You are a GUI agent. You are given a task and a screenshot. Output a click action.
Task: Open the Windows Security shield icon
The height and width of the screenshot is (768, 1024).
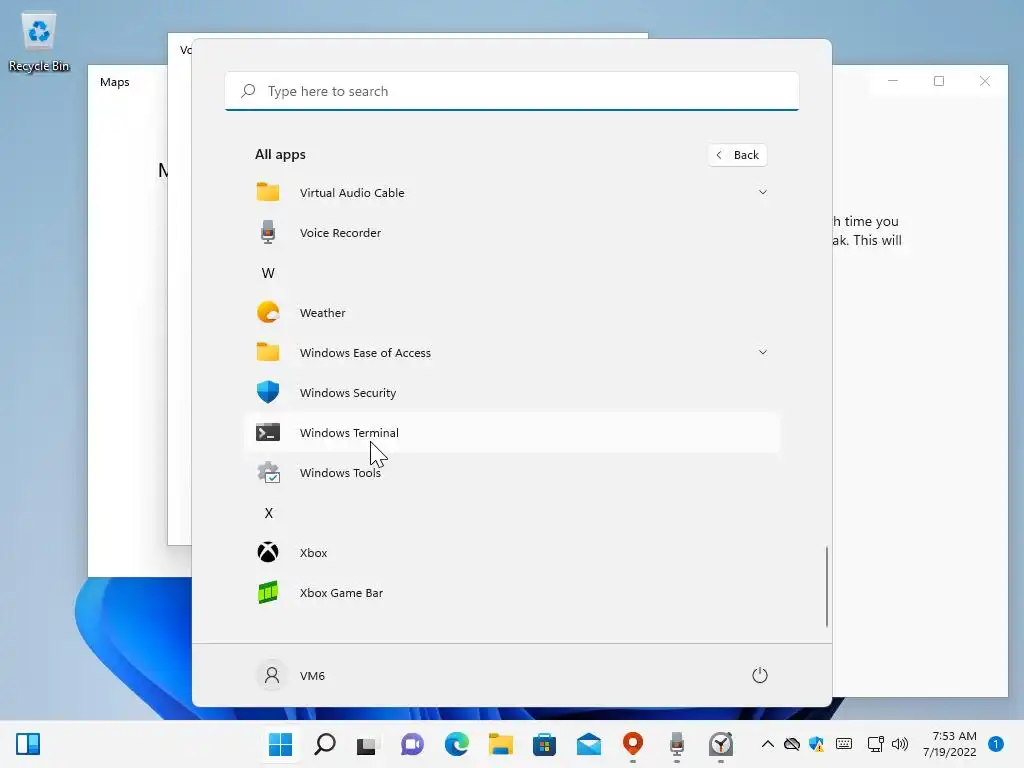click(268, 392)
